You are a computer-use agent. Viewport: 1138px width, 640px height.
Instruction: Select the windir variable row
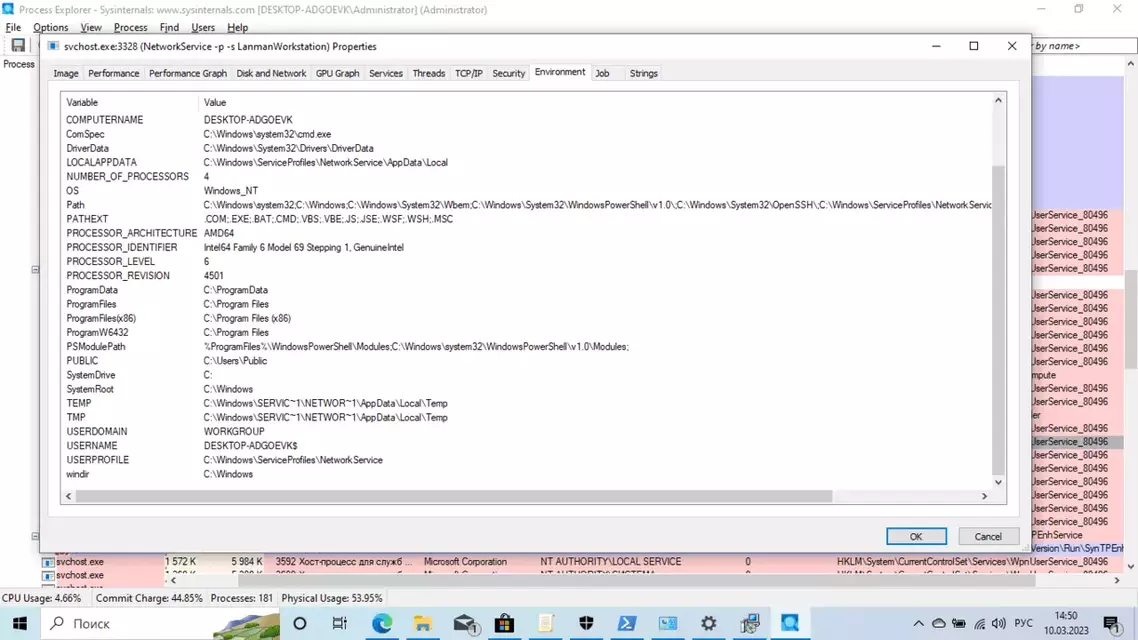528,475
